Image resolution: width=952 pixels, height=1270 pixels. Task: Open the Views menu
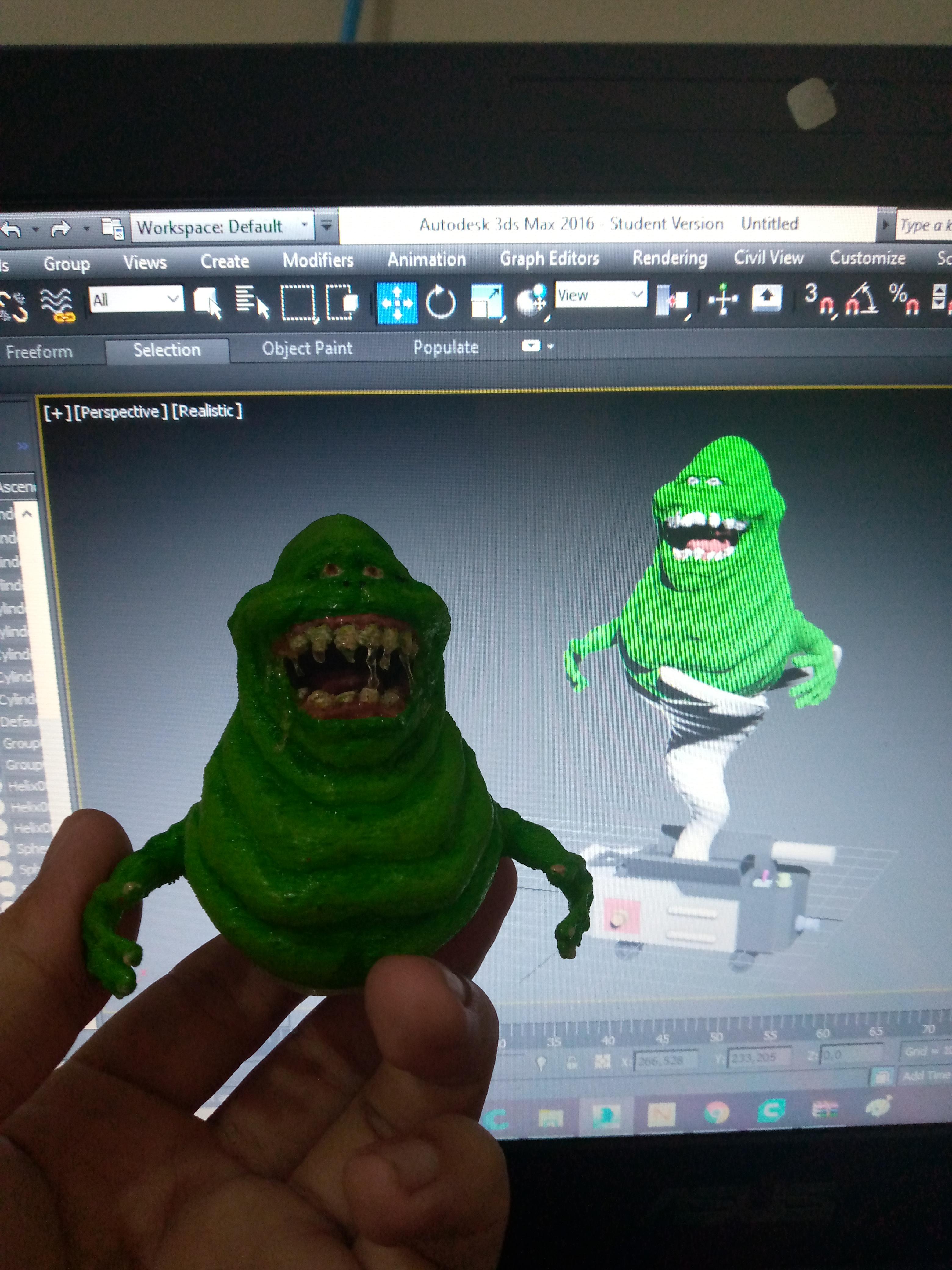[x=145, y=262]
